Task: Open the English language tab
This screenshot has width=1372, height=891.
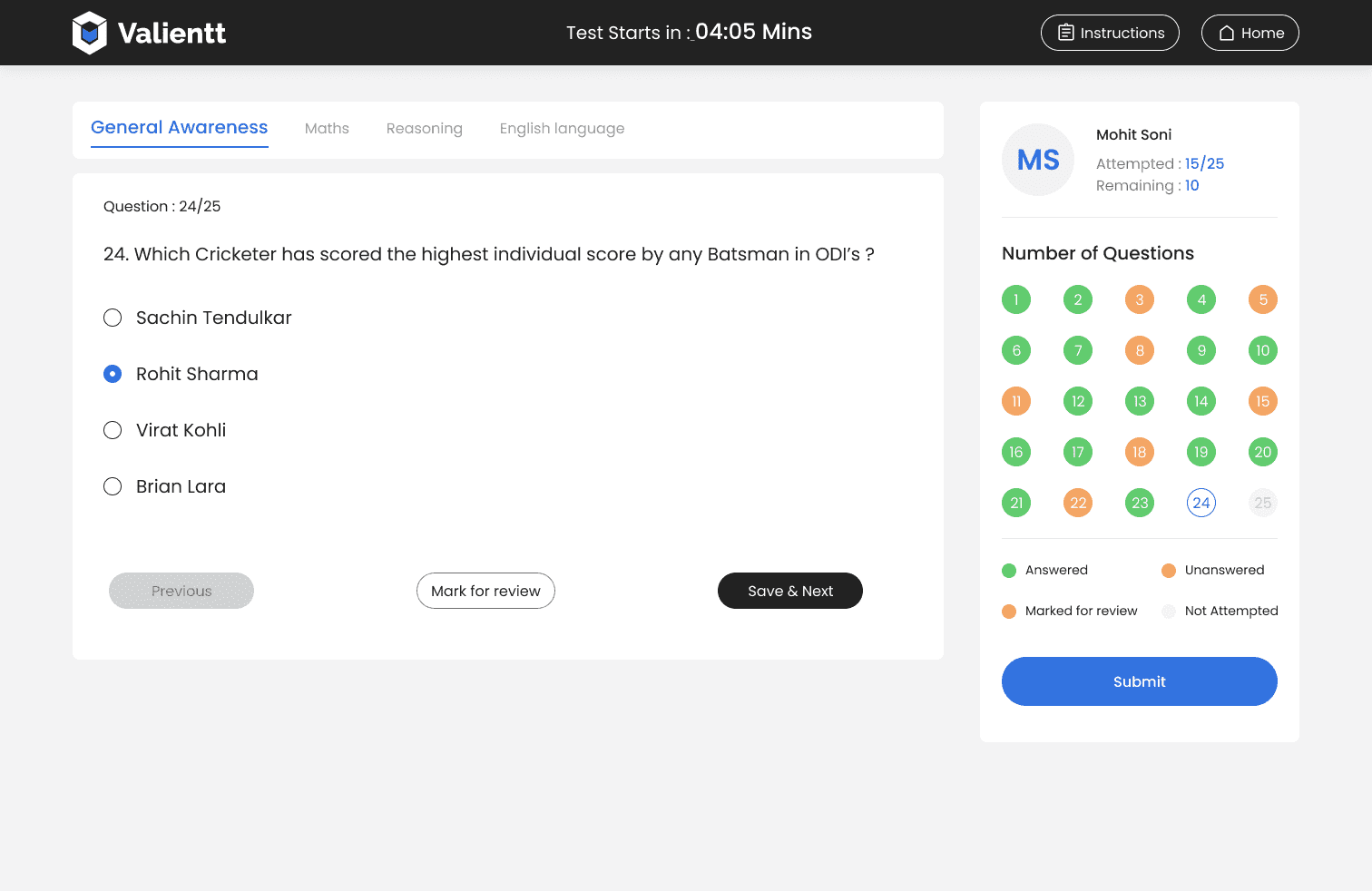Action: [562, 129]
